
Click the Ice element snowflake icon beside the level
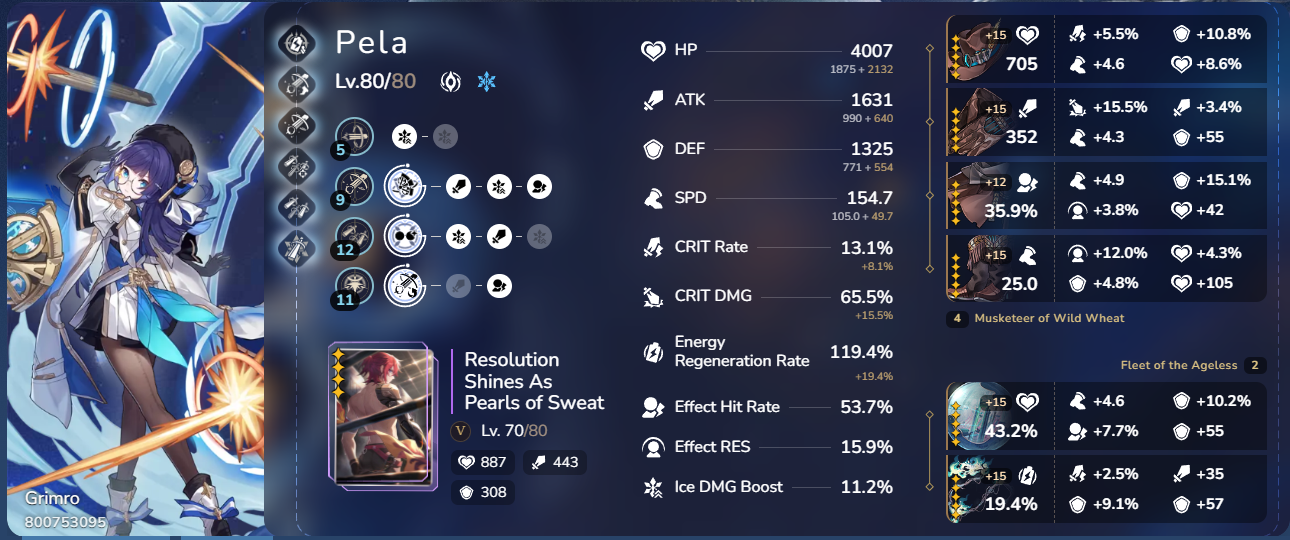coord(486,82)
